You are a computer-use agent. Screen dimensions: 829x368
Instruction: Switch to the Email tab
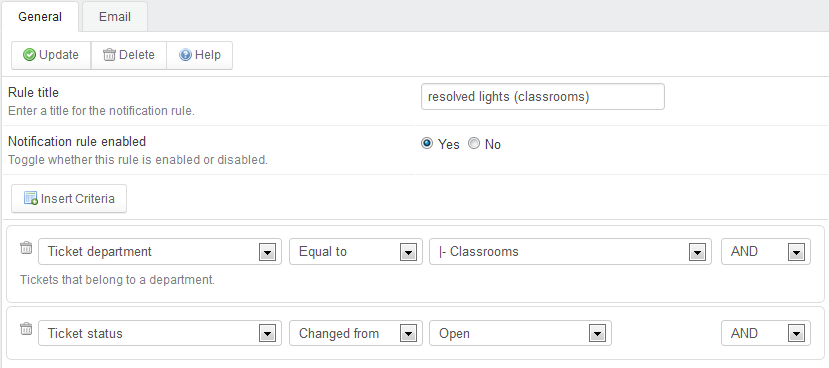pyautogui.click(x=115, y=17)
